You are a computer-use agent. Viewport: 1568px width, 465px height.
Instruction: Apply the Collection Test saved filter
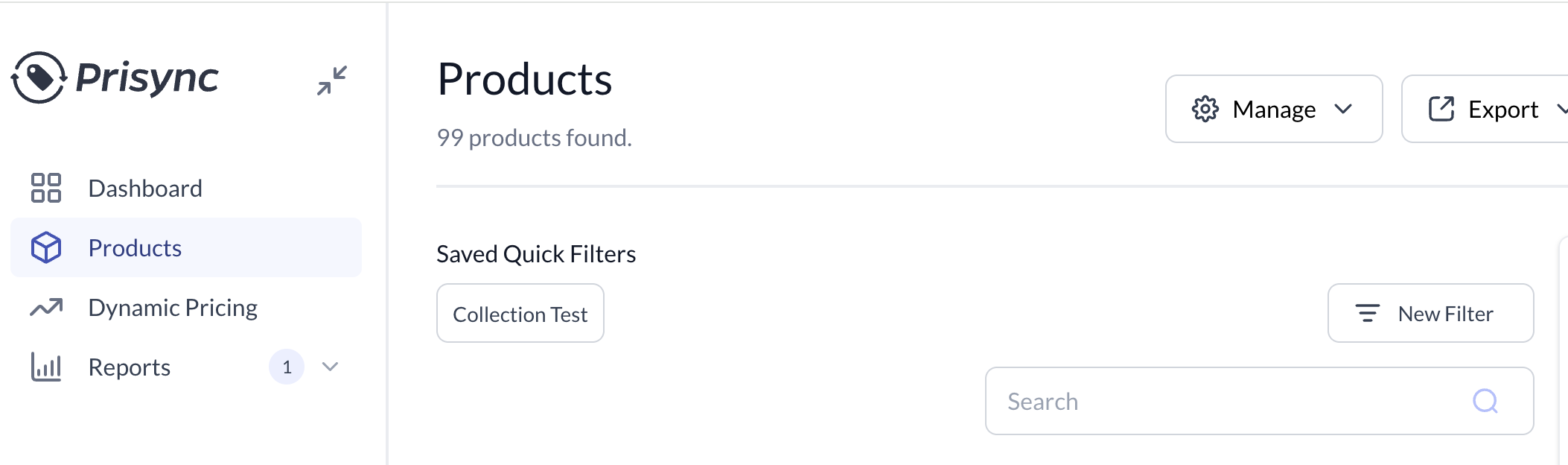coord(520,314)
